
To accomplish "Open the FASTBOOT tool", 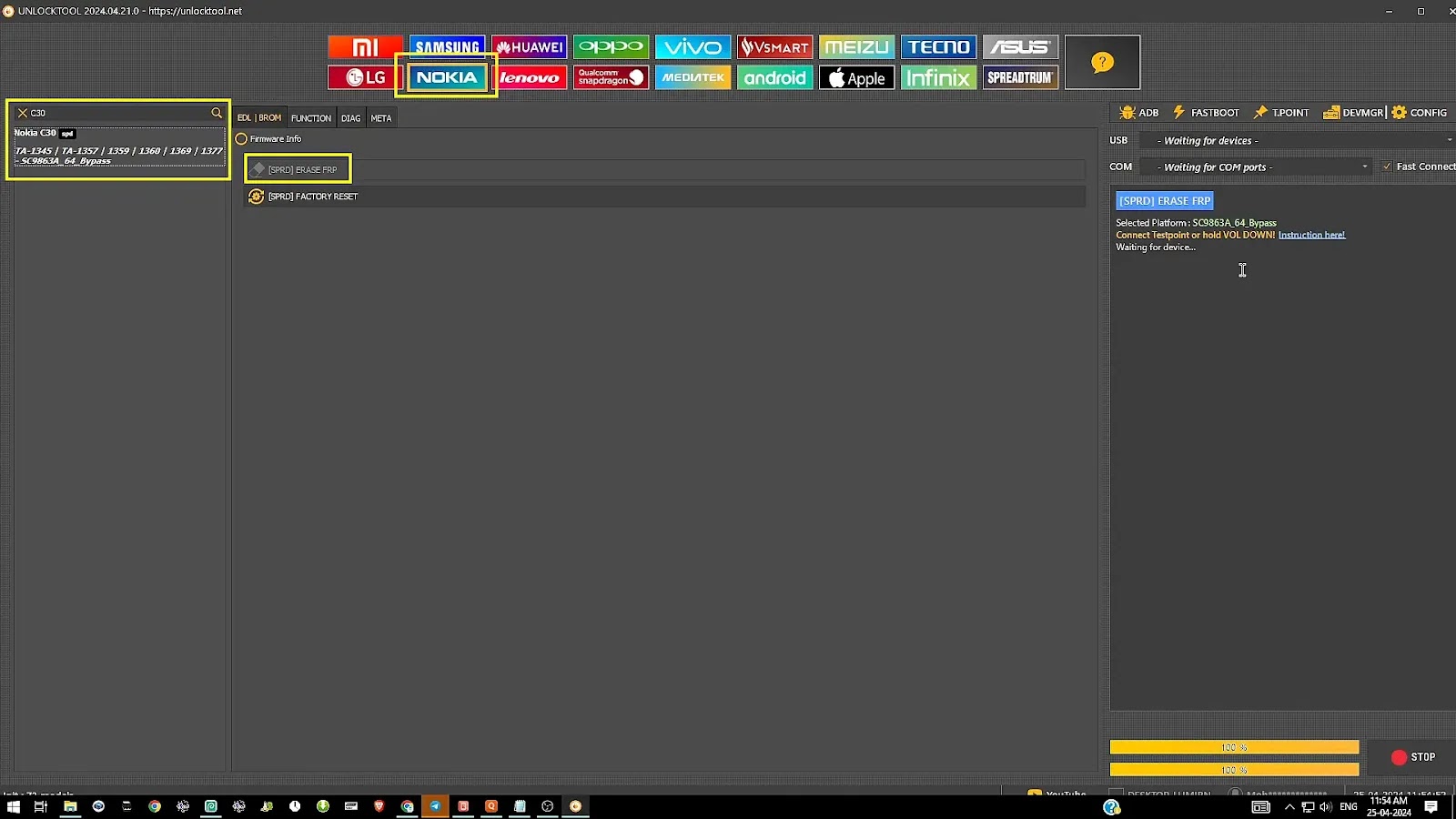I will point(1206,113).
